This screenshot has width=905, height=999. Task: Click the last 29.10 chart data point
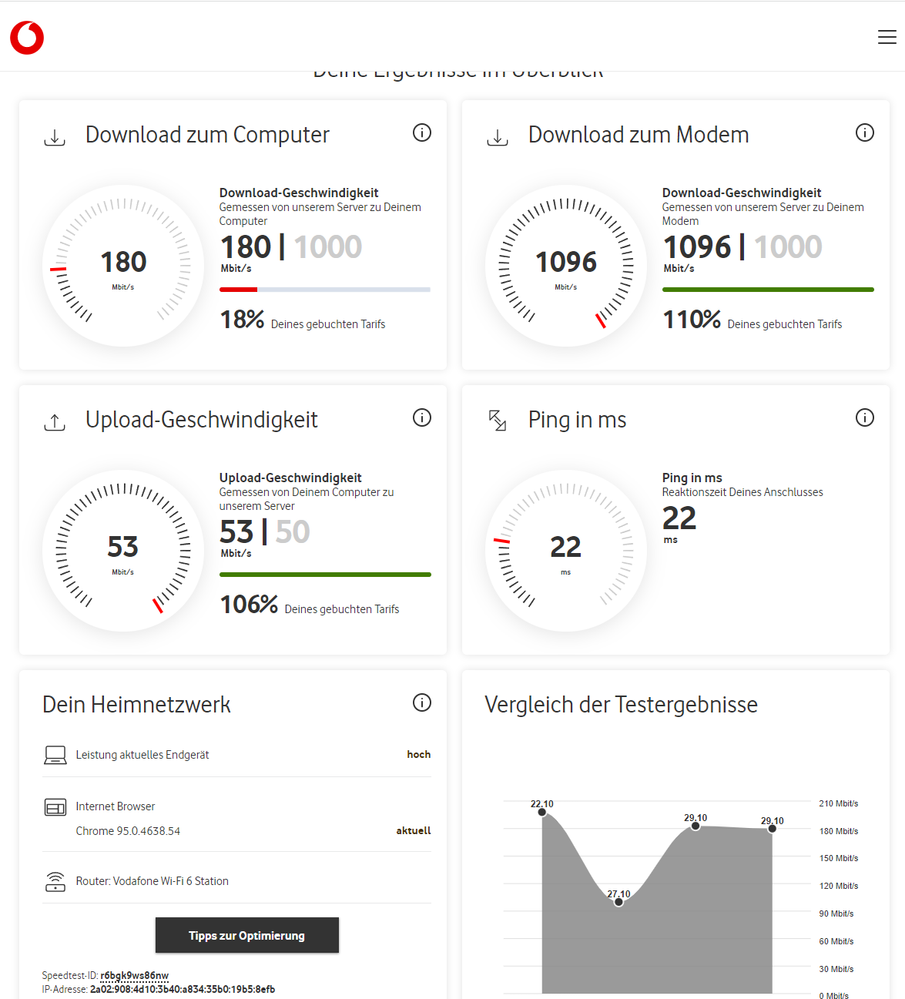772,828
